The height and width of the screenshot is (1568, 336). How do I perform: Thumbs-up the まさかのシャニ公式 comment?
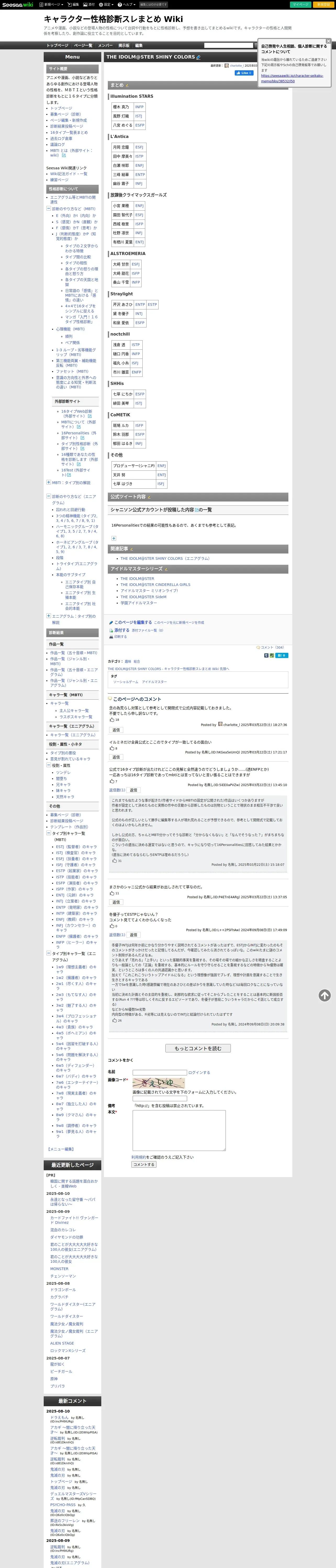[112, 893]
